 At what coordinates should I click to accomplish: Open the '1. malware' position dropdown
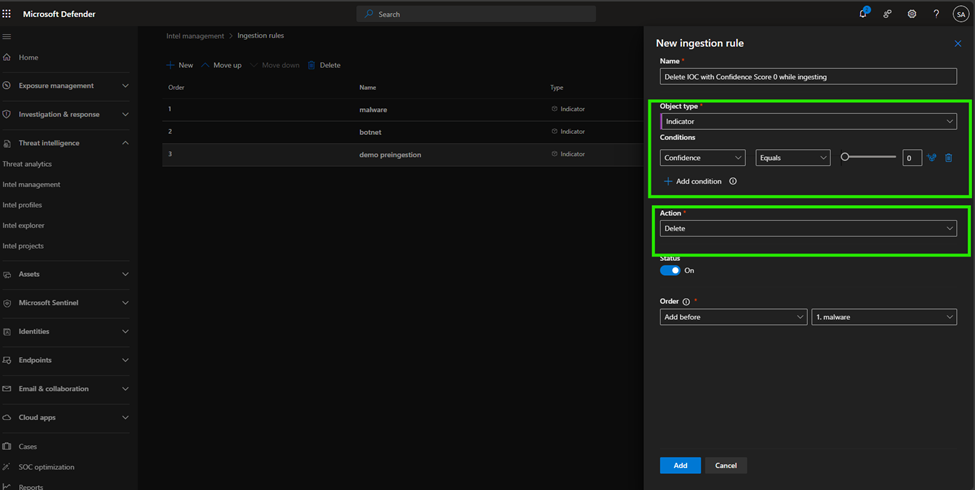(884, 317)
